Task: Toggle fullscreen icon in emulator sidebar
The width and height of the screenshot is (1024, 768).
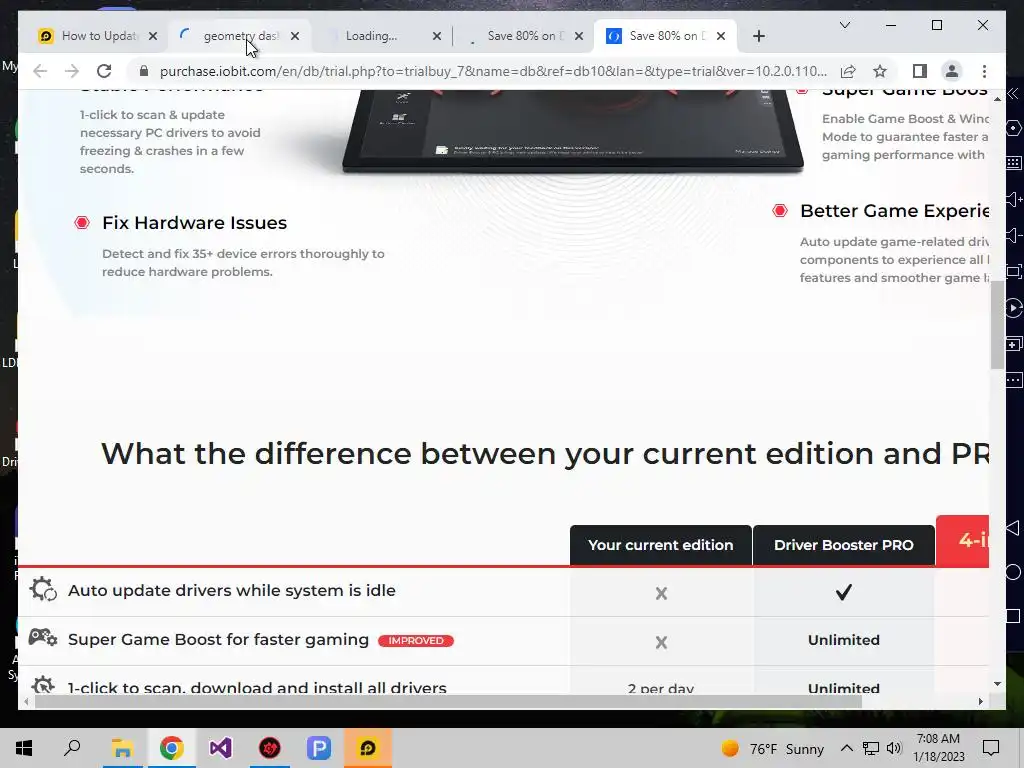Action: point(1014,272)
